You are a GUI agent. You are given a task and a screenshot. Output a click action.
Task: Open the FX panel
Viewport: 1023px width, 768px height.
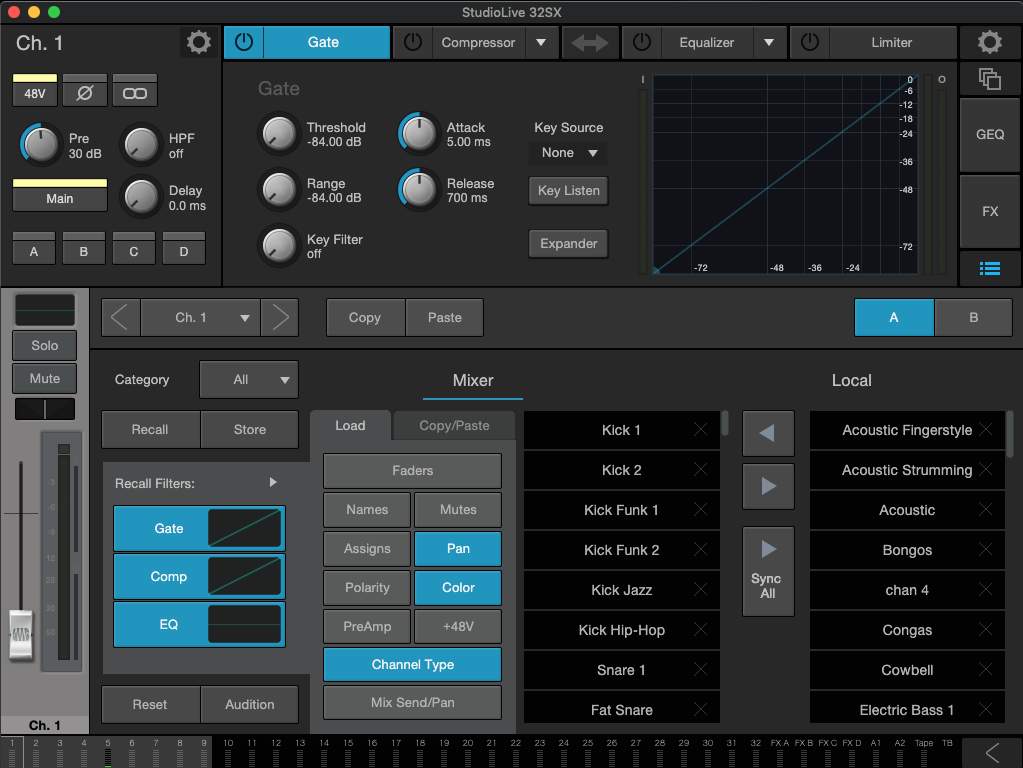pos(990,211)
